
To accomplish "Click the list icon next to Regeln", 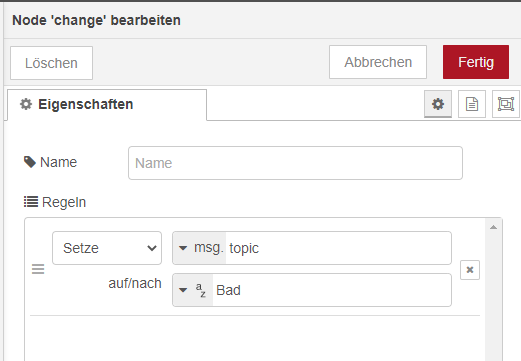I will click(x=31, y=202).
